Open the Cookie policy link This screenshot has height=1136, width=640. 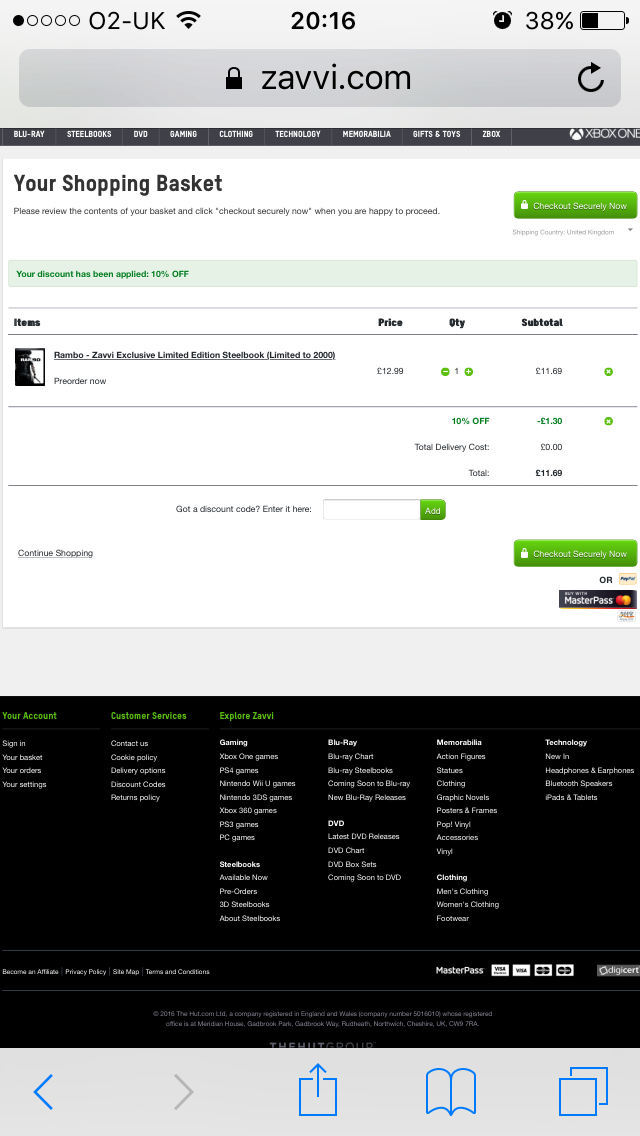pos(134,757)
